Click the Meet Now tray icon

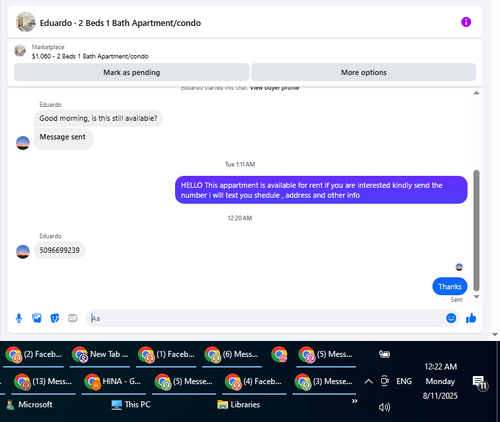click(385, 381)
